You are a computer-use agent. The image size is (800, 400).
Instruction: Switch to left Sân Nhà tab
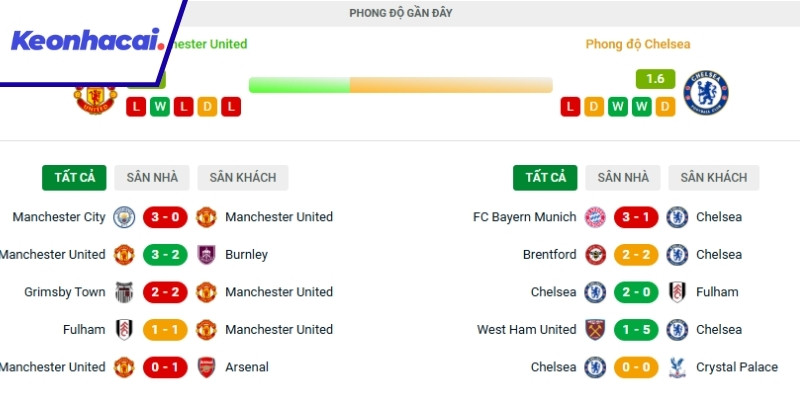point(152,178)
